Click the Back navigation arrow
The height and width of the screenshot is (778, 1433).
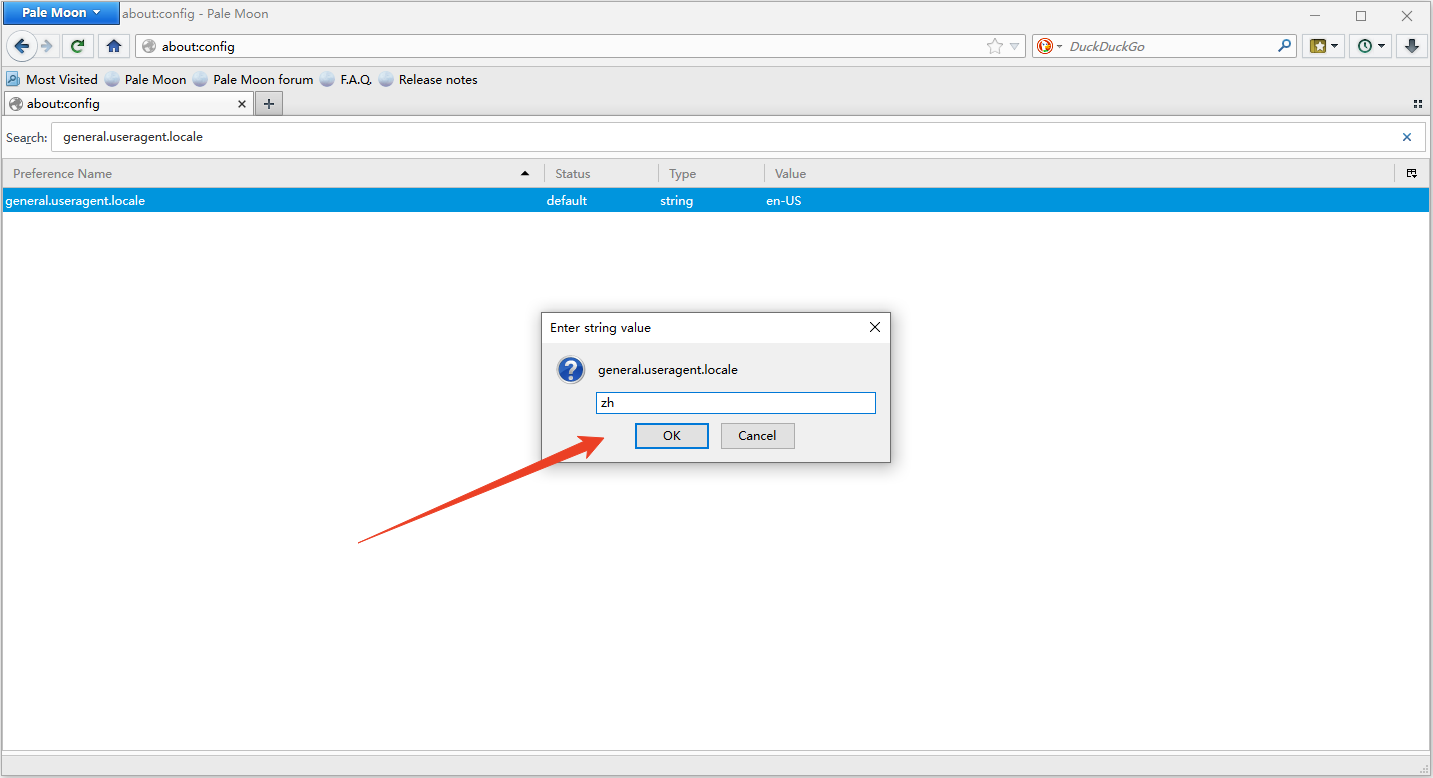coord(22,46)
